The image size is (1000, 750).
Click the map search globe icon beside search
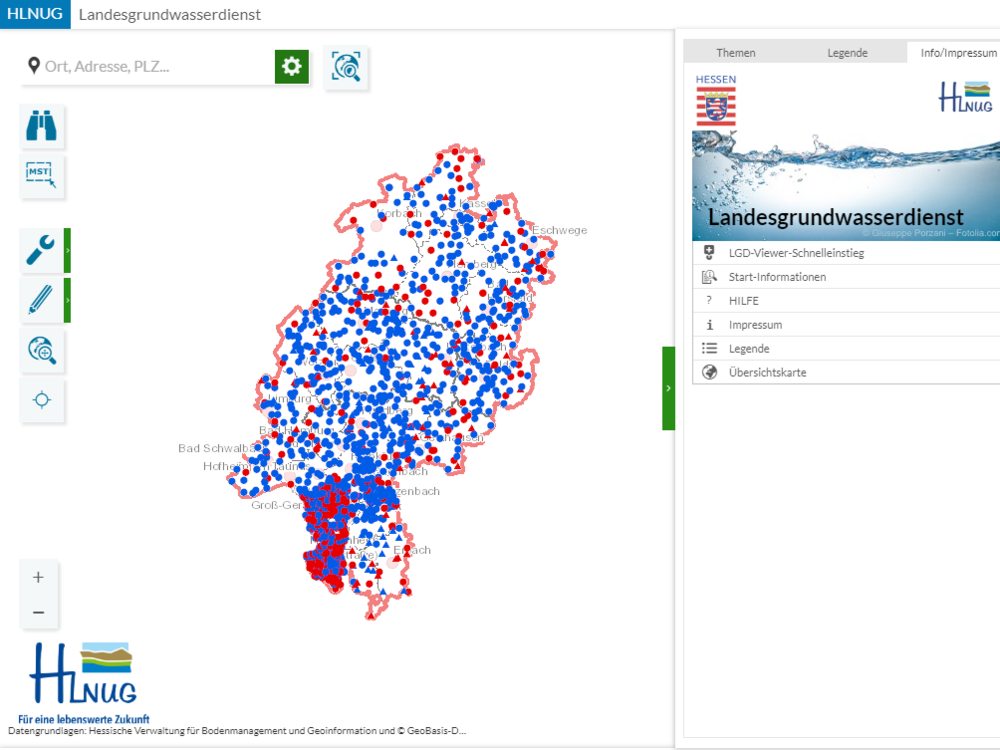click(x=347, y=68)
